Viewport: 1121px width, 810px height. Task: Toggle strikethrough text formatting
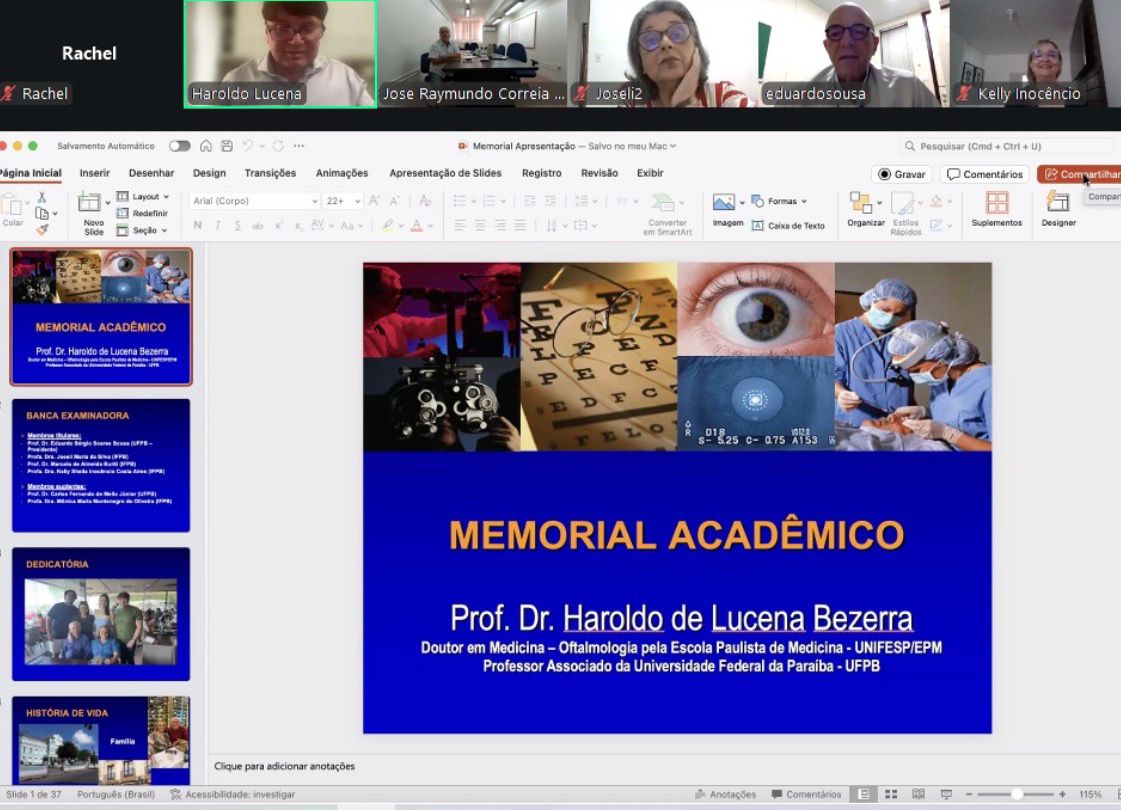[x=258, y=226]
